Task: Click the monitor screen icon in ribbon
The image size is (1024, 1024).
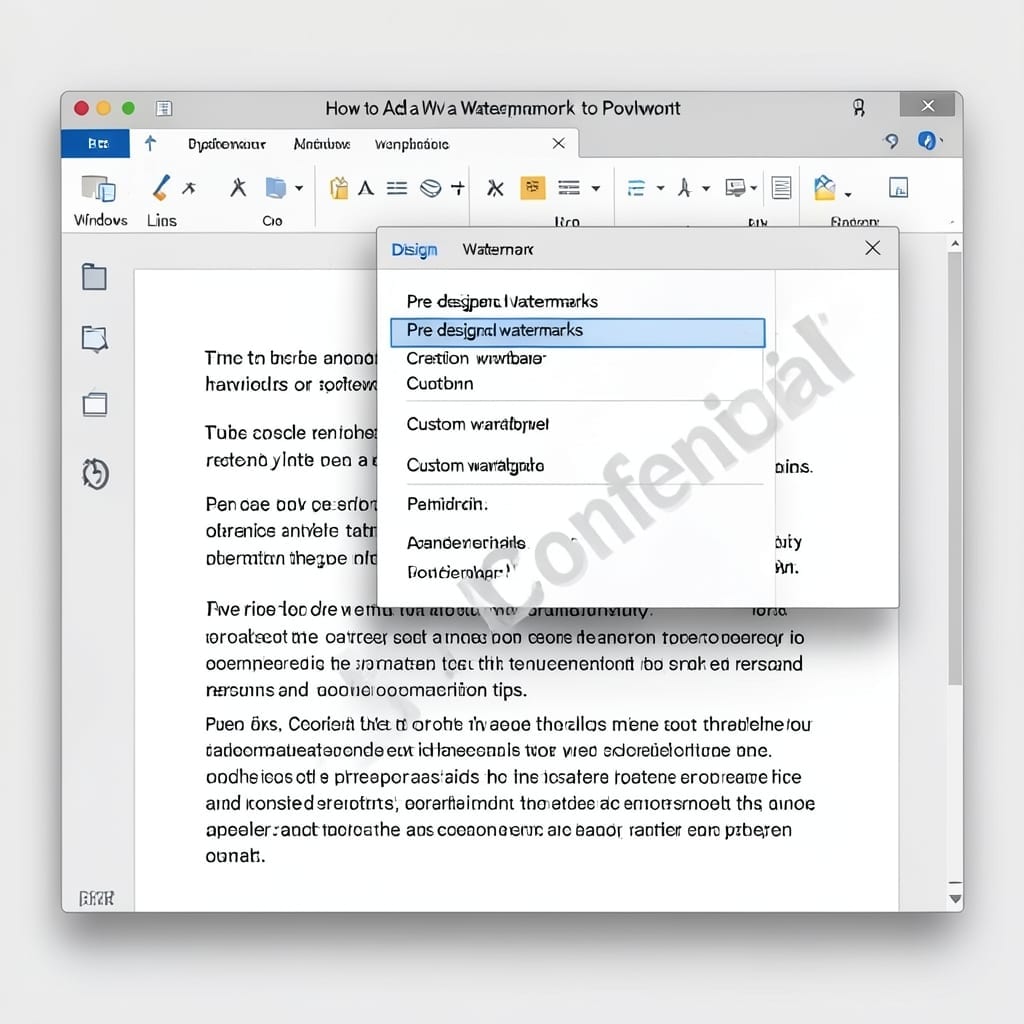Action: (735, 188)
